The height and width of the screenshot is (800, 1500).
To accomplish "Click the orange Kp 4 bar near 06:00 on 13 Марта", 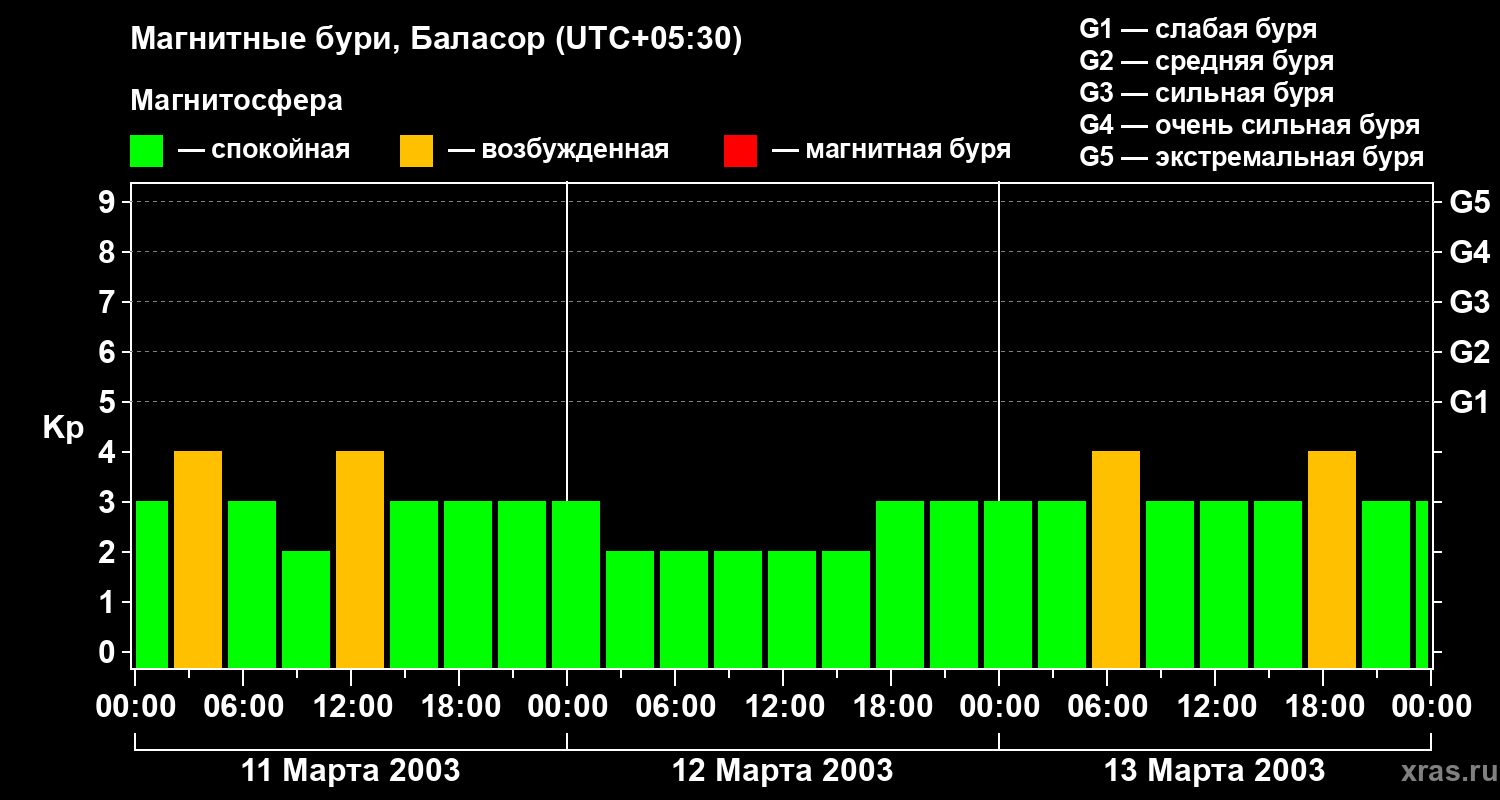I will point(1116,560).
